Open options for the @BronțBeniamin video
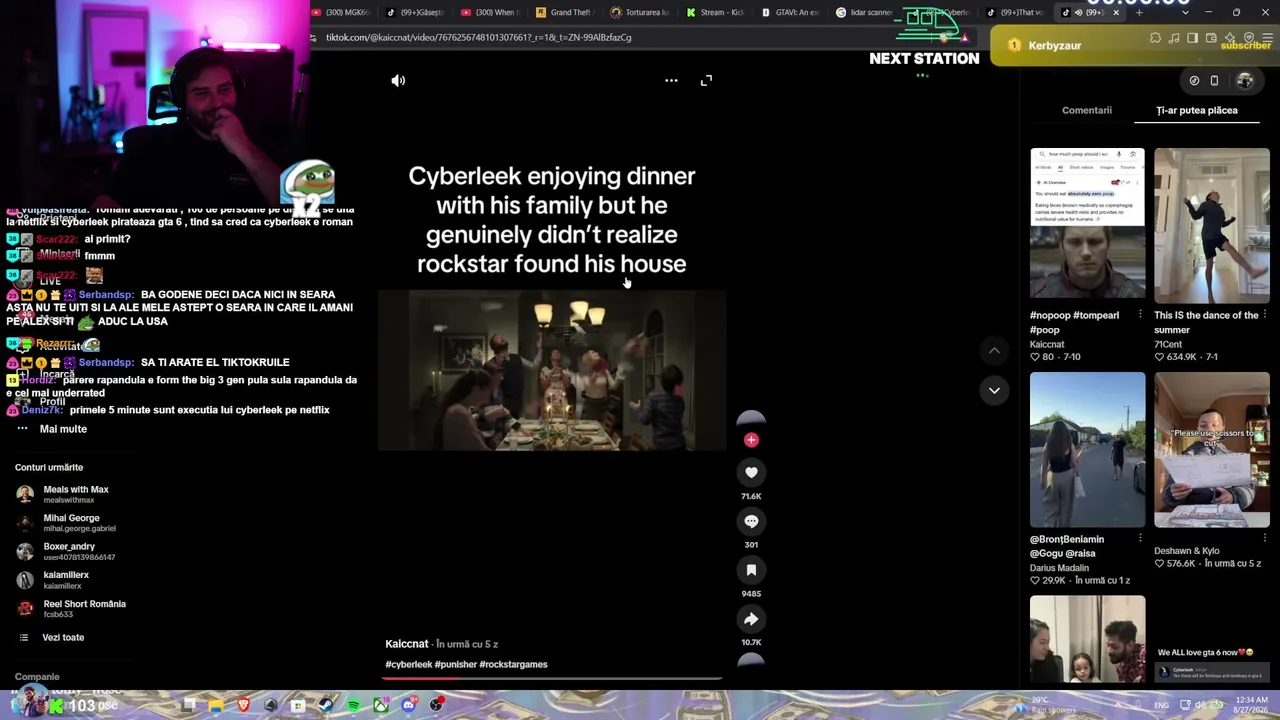The image size is (1280, 720). [1140, 539]
